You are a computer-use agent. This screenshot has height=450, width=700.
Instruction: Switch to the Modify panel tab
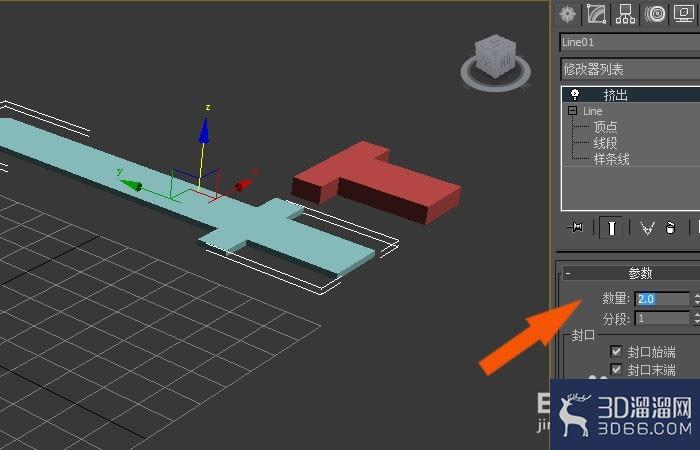coord(597,14)
